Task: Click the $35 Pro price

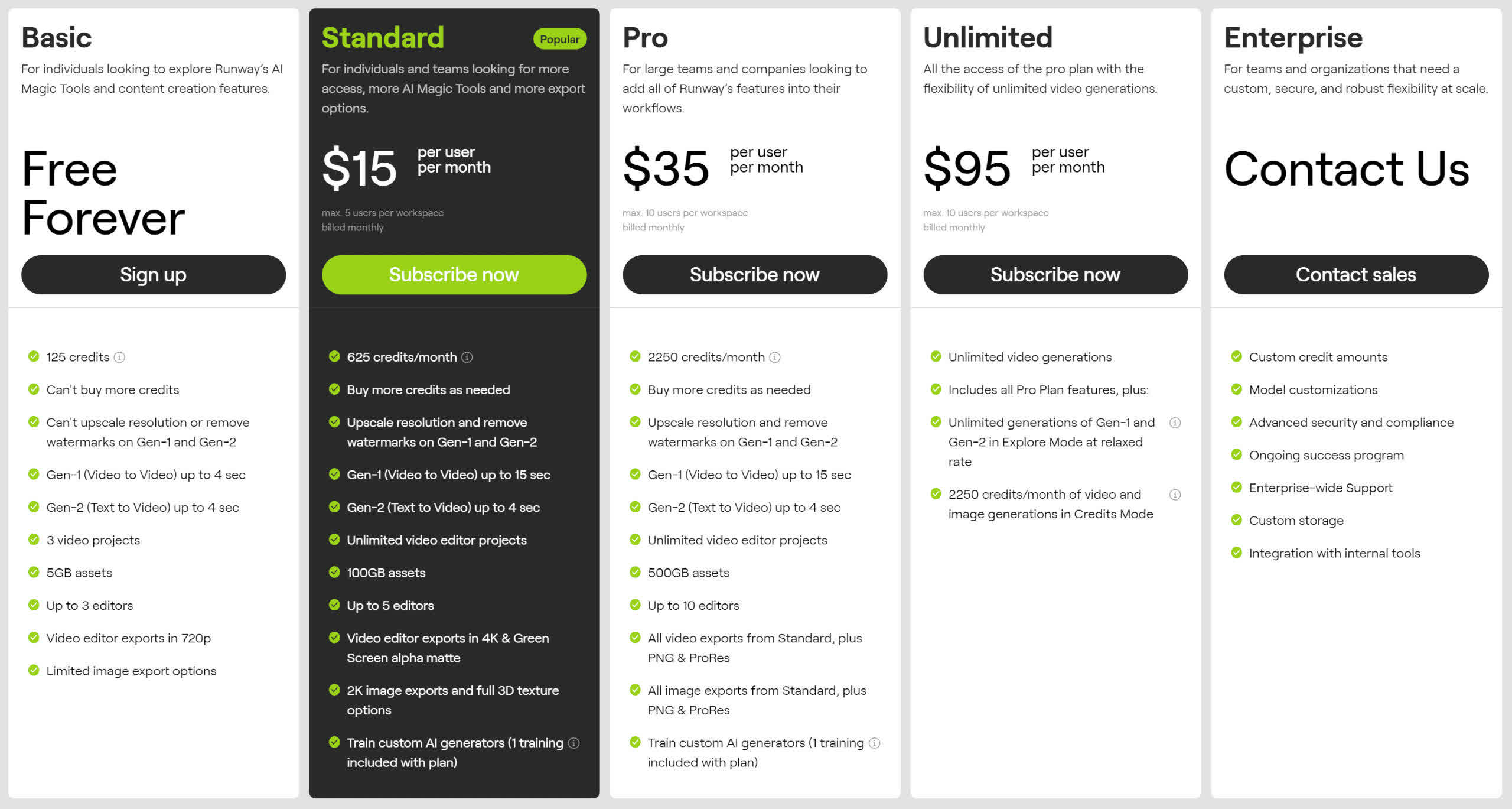Action: click(666, 168)
